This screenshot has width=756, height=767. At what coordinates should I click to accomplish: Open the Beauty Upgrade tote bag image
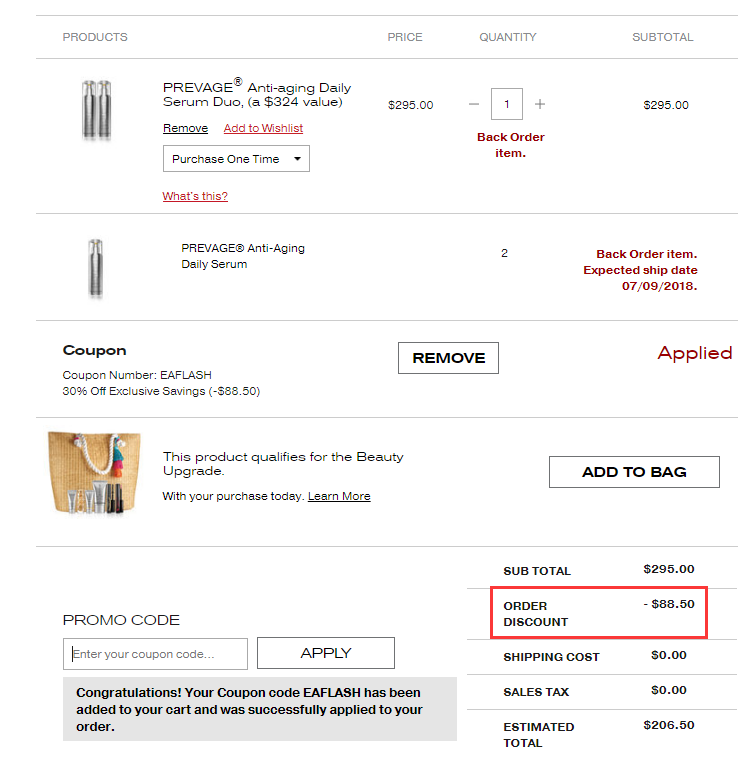(x=94, y=473)
